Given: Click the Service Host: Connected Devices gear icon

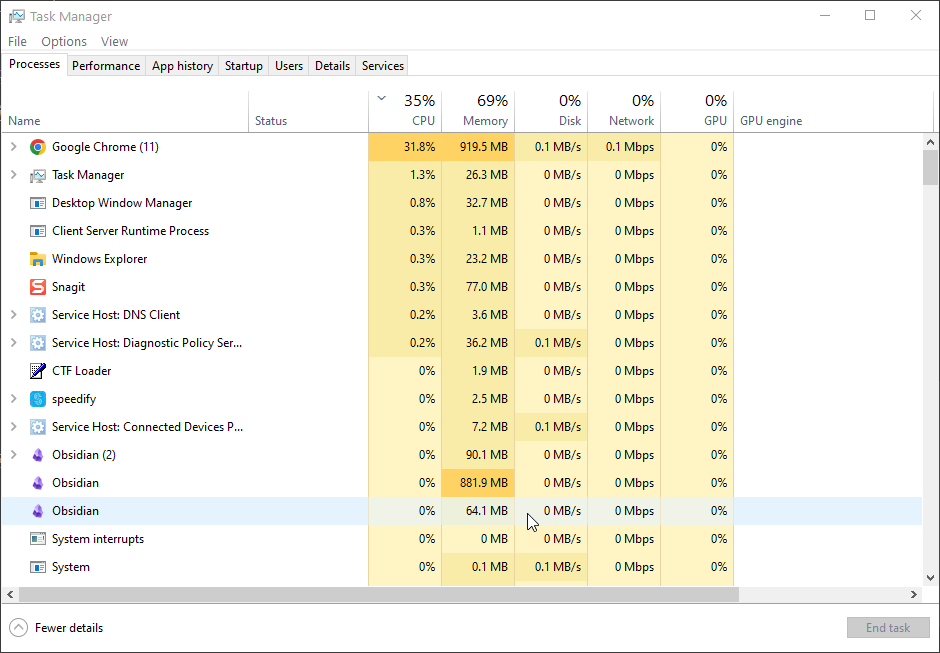Looking at the screenshot, I should pos(38,427).
